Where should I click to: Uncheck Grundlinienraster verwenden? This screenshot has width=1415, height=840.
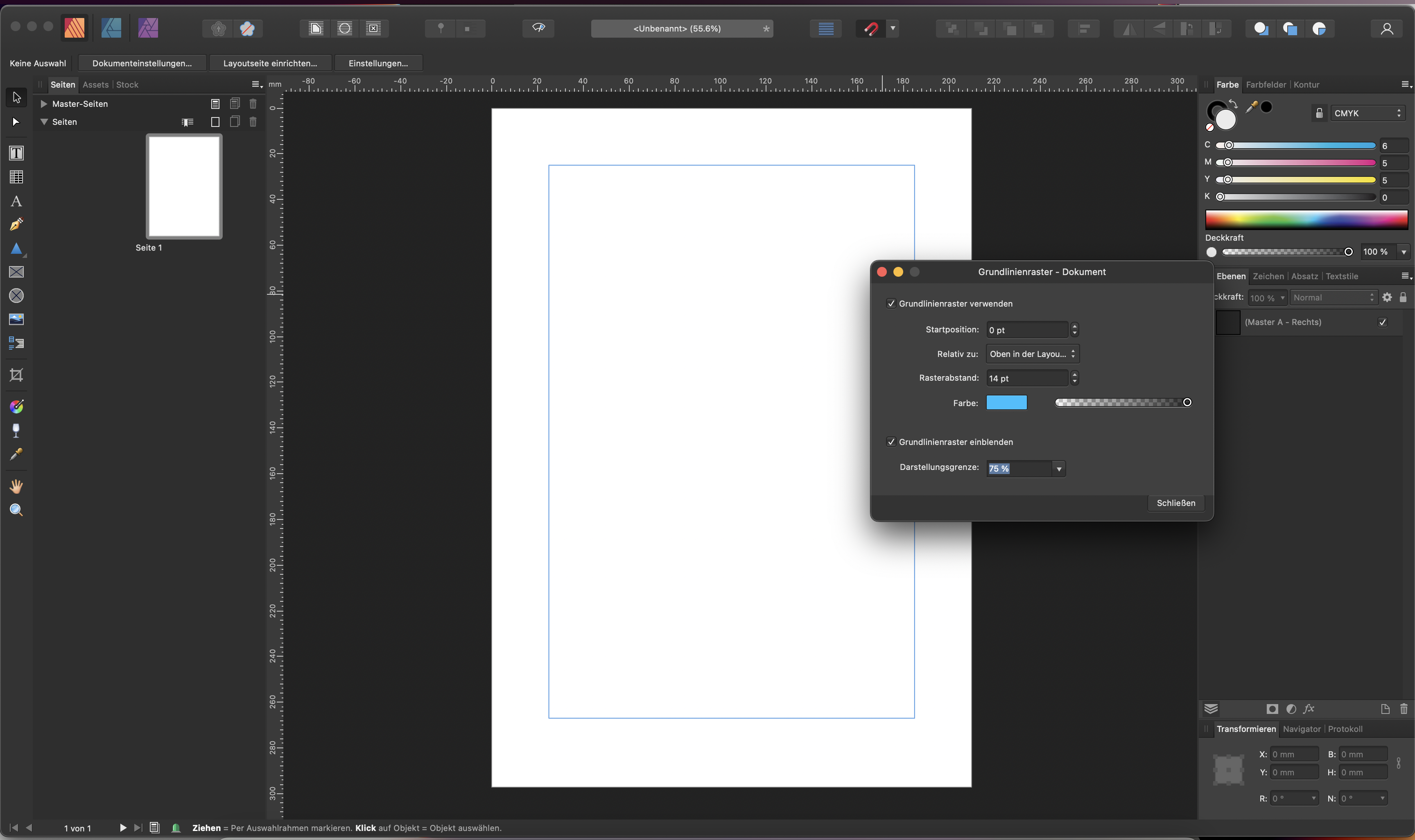tap(891, 304)
